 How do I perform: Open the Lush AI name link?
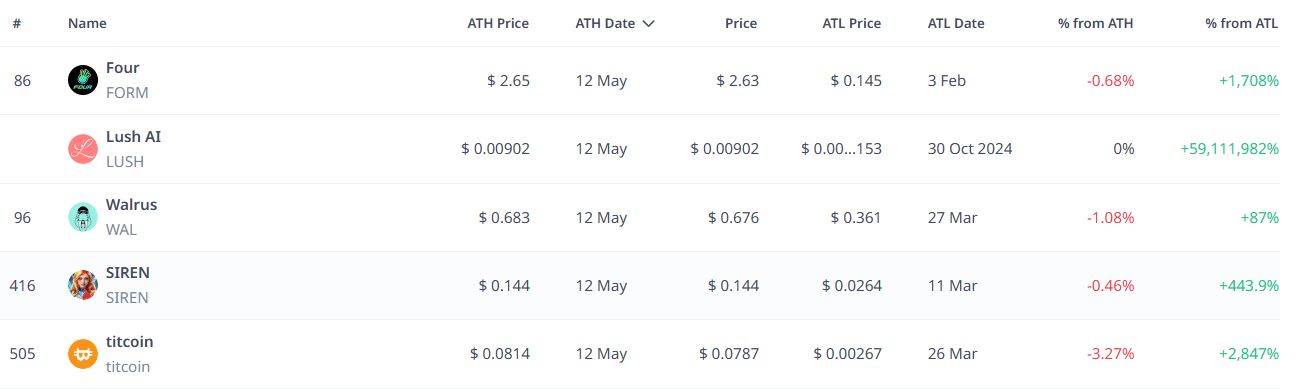point(133,136)
